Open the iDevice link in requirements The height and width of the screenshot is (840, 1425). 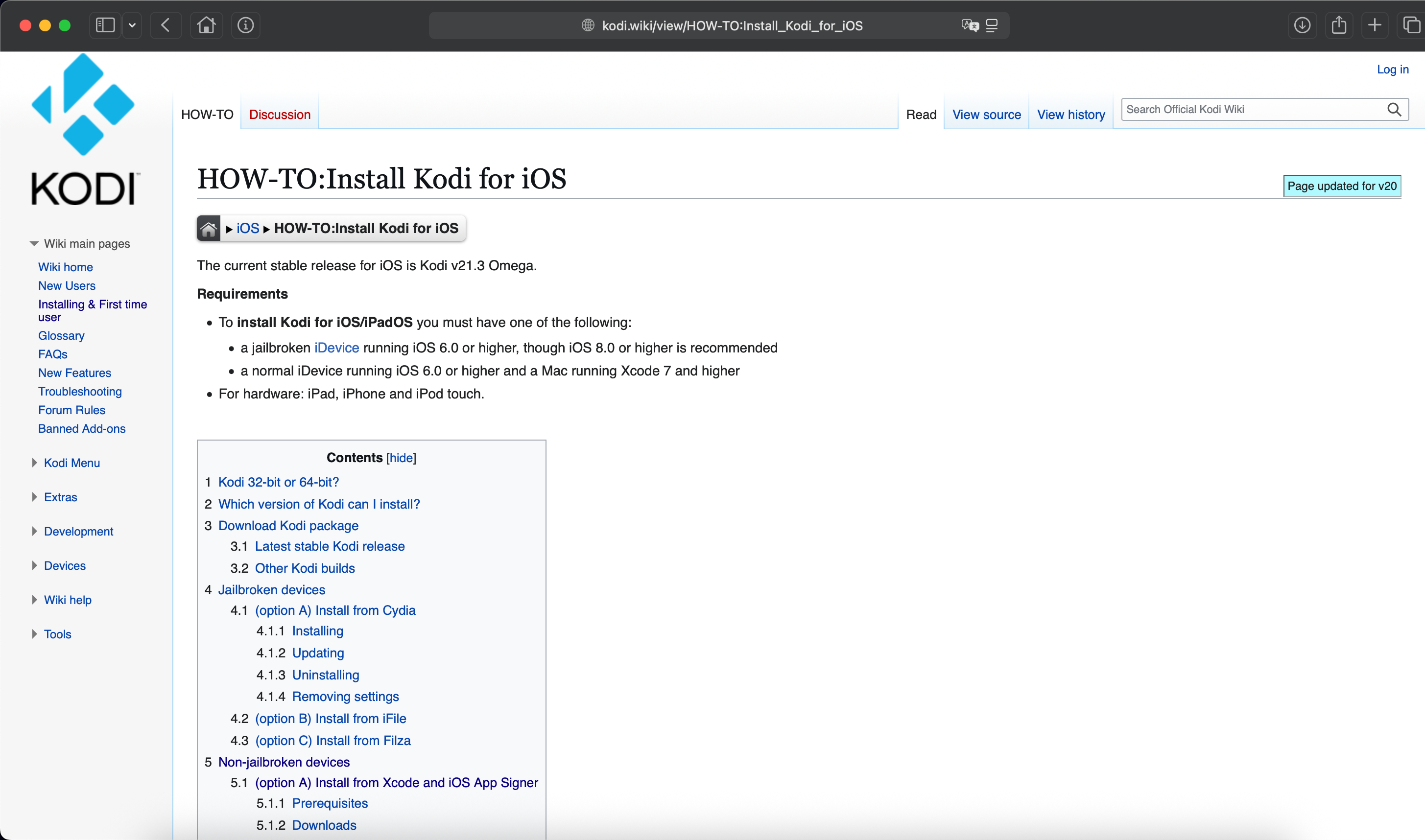tap(336, 348)
